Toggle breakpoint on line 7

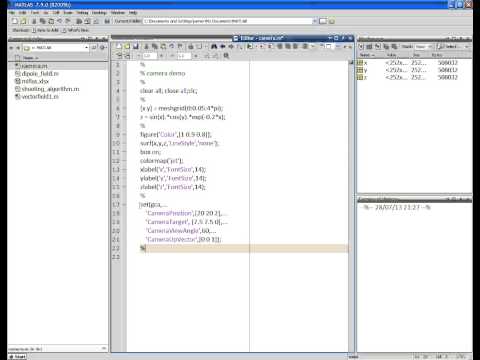(124, 117)
